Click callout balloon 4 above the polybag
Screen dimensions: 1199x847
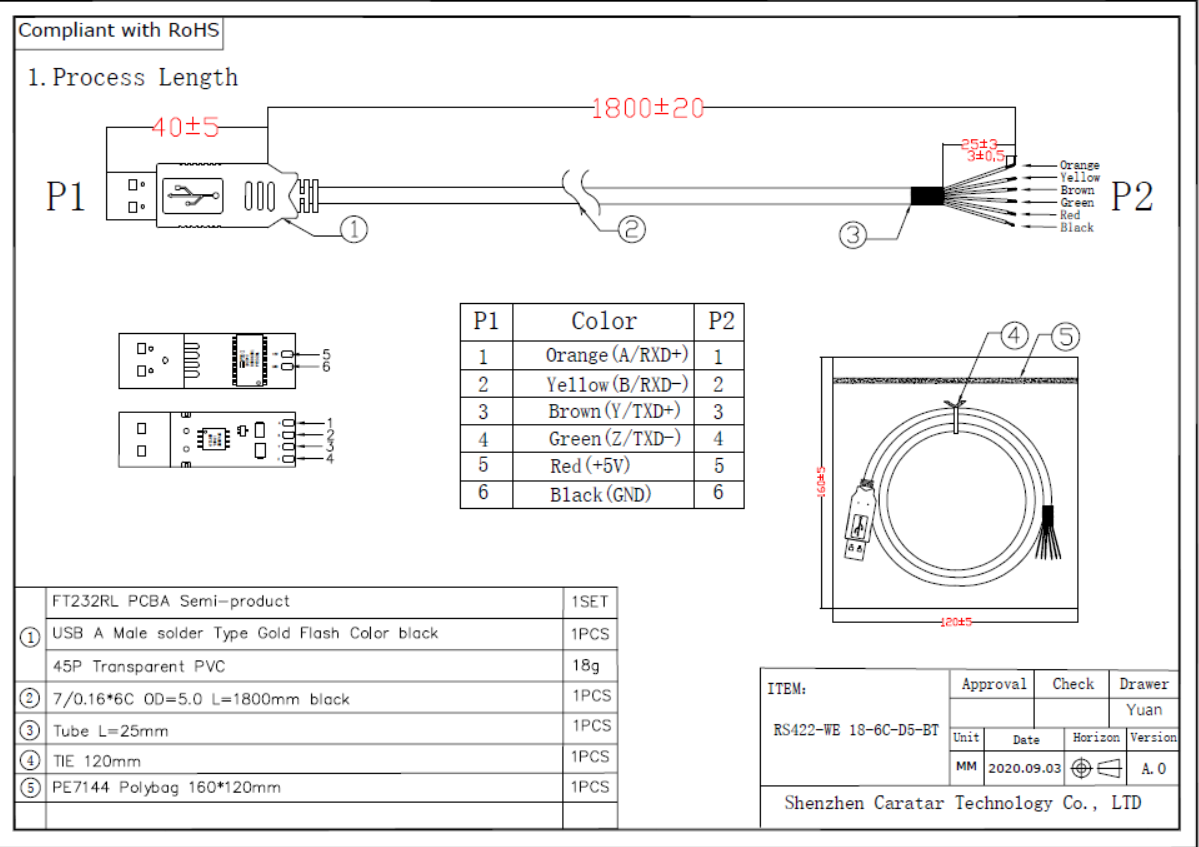1014,337
